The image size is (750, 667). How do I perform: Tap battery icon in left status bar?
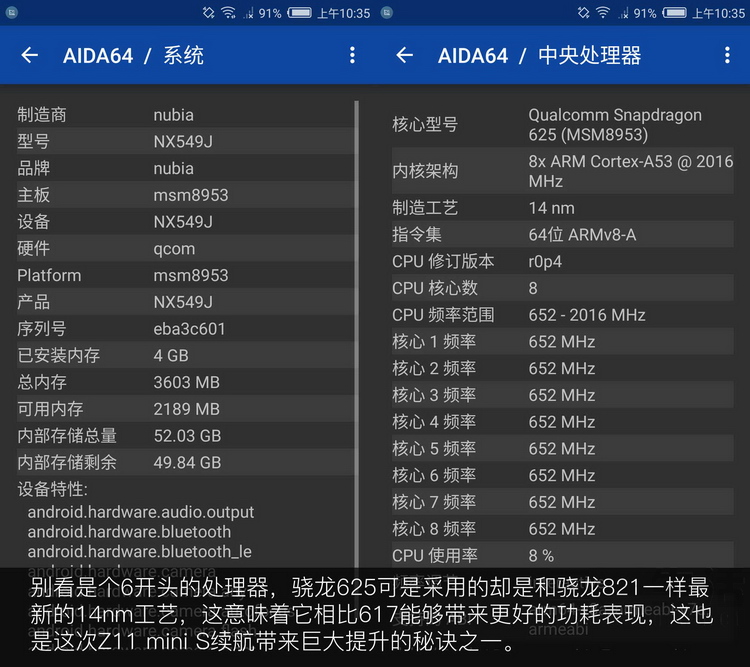tap(299, 12)
